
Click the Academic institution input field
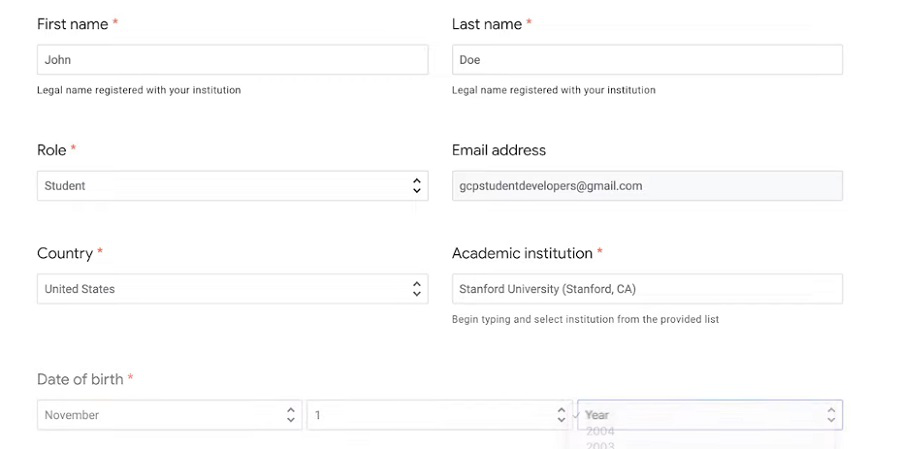(x=647, y=289)
